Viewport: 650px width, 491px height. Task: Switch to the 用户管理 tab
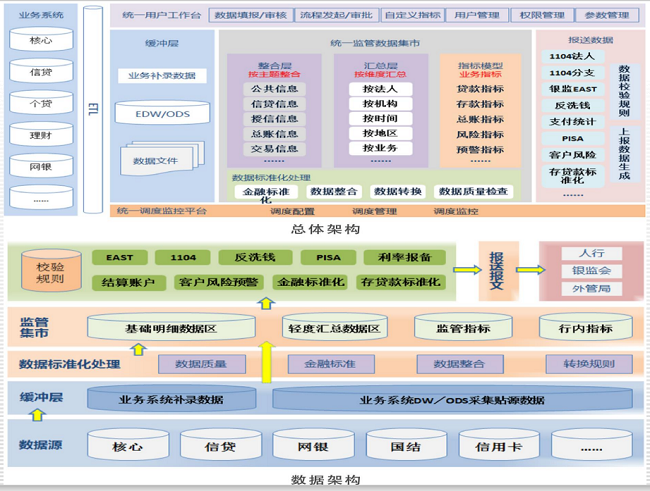tap(475, 16)
